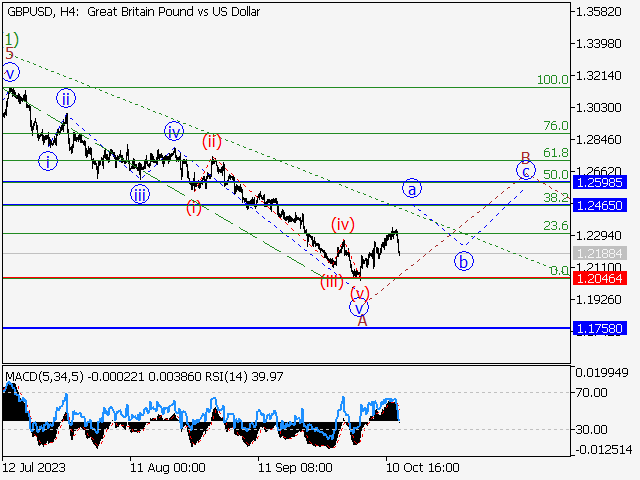Click the green 1) wave label

click(12, 40)
